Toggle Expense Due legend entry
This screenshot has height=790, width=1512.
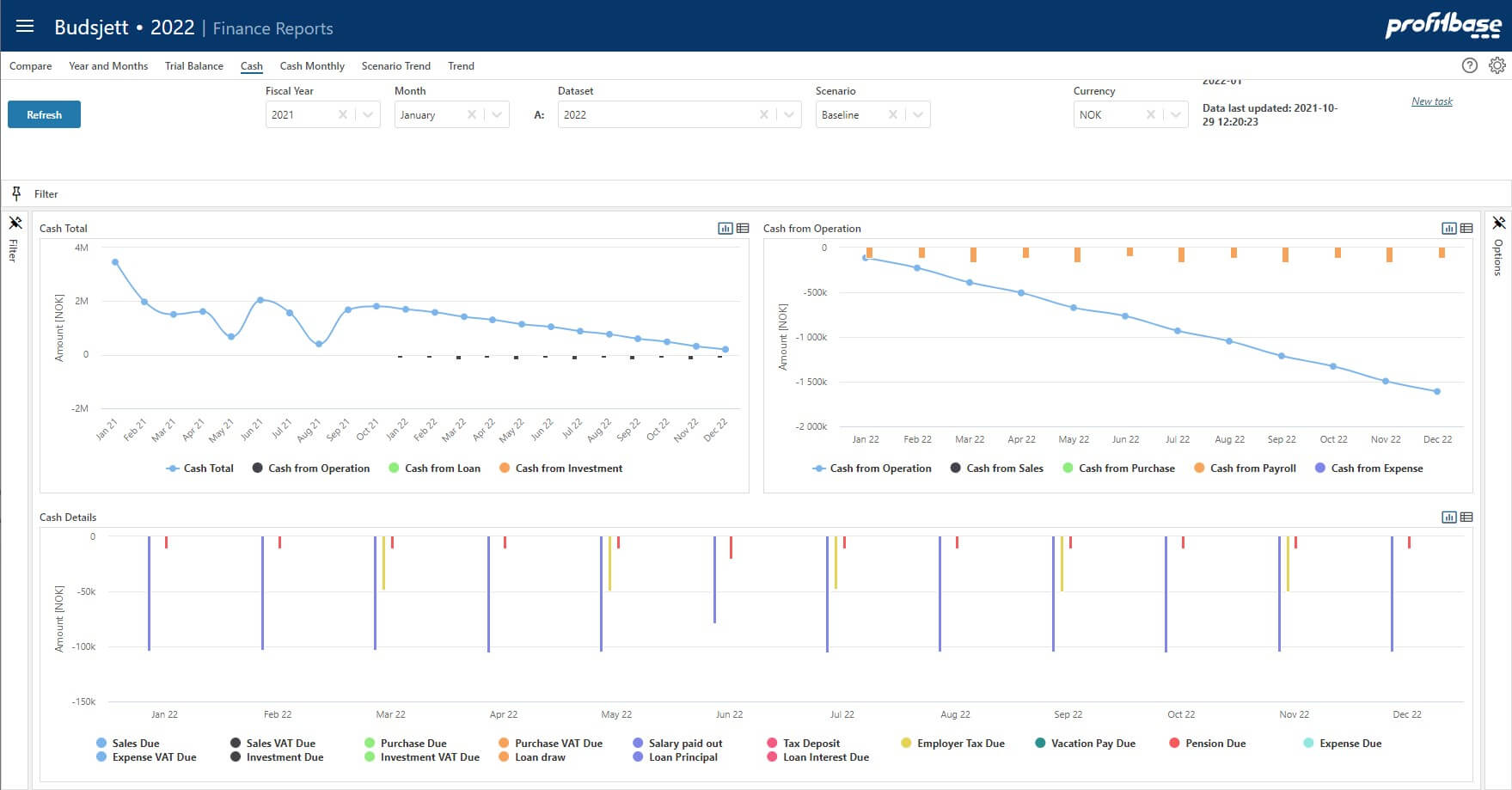coord(1342,744)
